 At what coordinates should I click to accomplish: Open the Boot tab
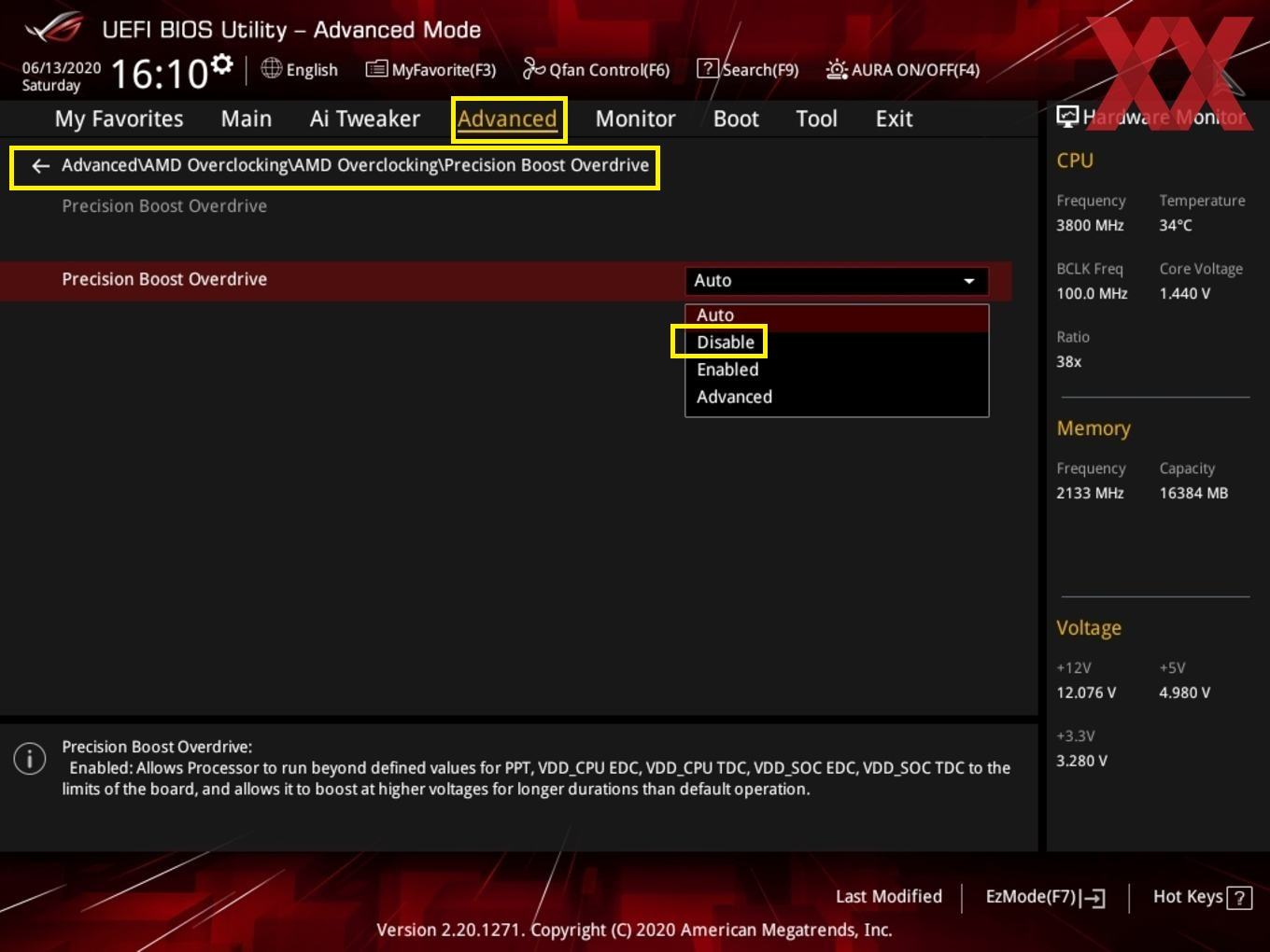pyautogui.click(x=736, y=119)
